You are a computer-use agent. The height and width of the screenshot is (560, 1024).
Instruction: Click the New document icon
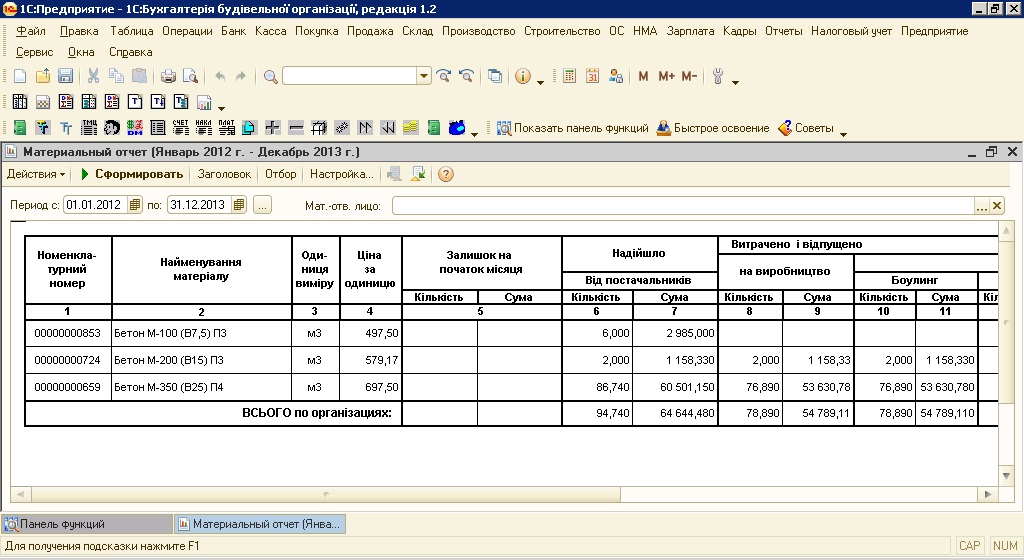click(20, 76)
